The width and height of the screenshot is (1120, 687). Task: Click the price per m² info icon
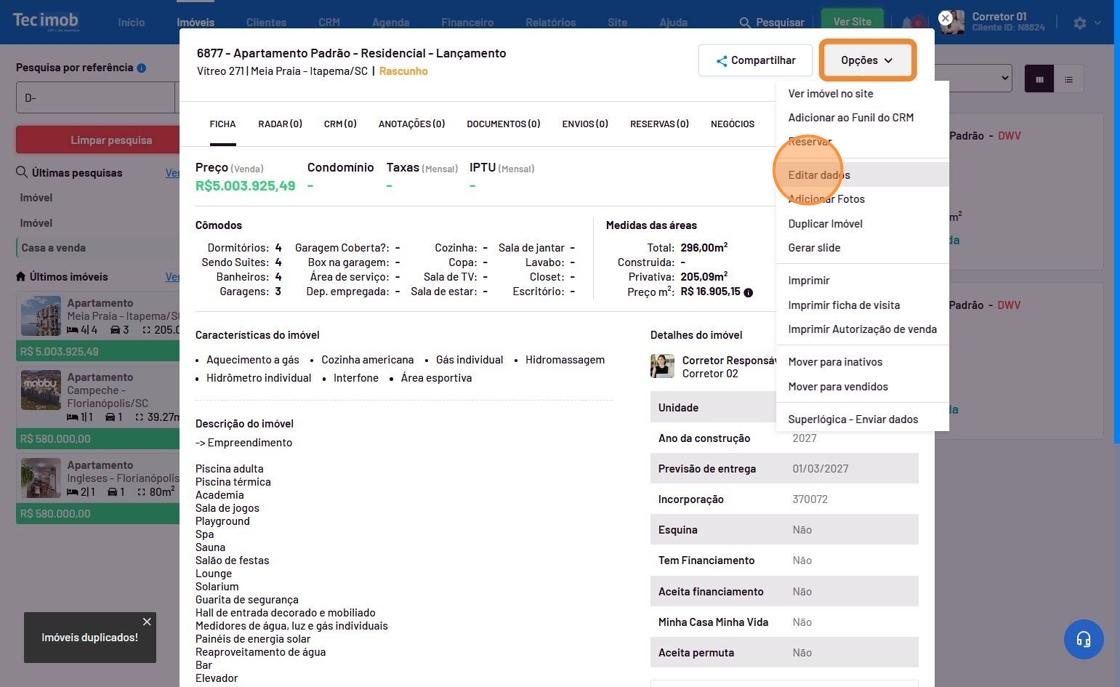tap(748, 293)
